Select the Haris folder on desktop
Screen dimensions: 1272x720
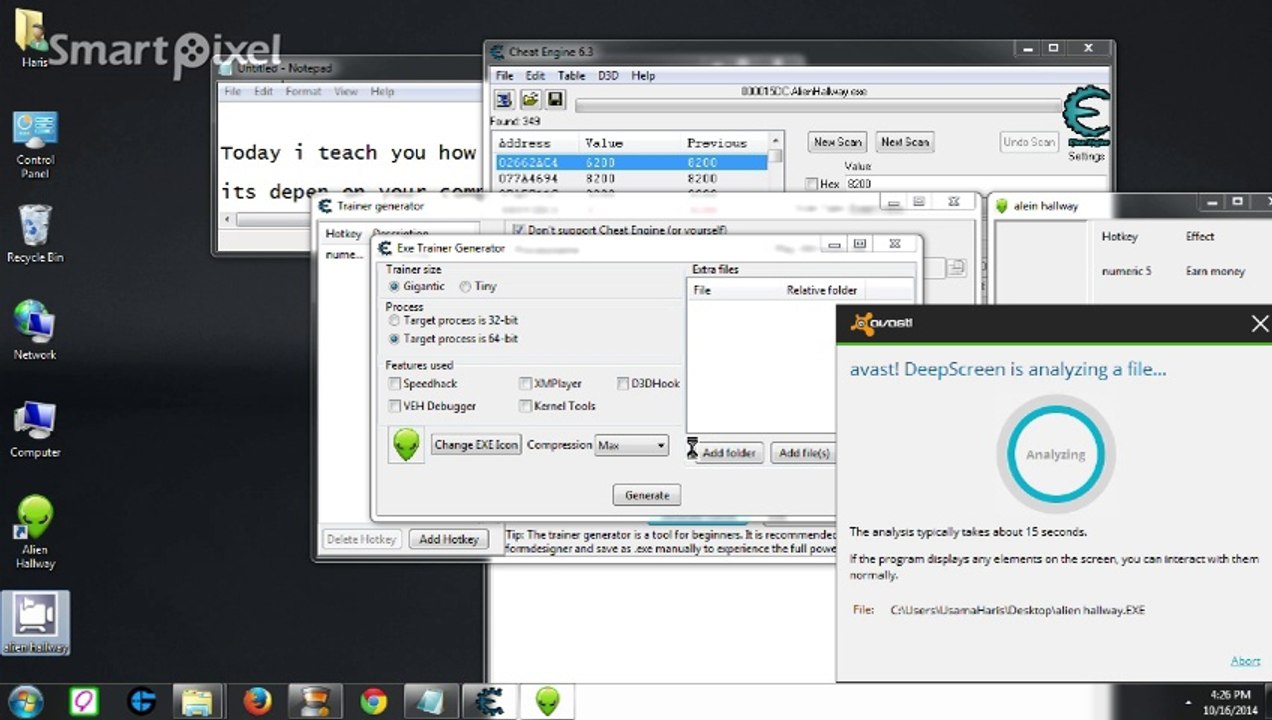[x=33, y=40]
